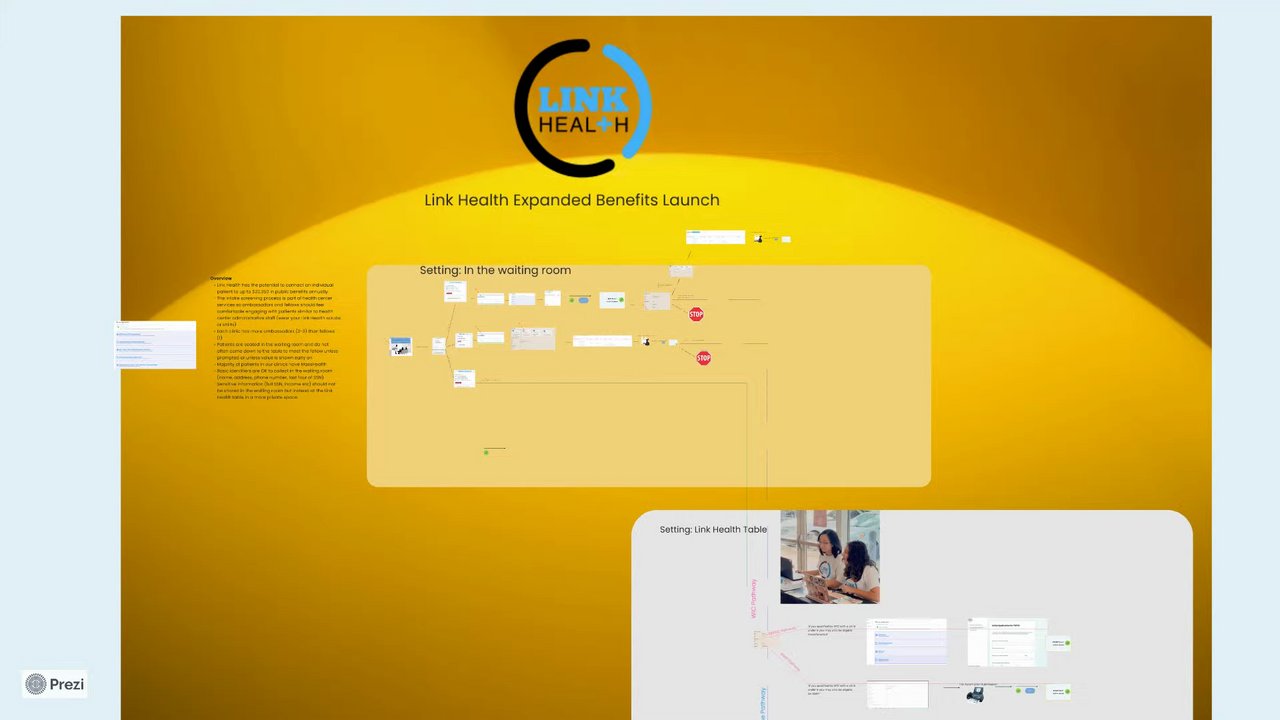Click the fax machine icon in lower pathway
1280x720 pixels.
[975, 694]
